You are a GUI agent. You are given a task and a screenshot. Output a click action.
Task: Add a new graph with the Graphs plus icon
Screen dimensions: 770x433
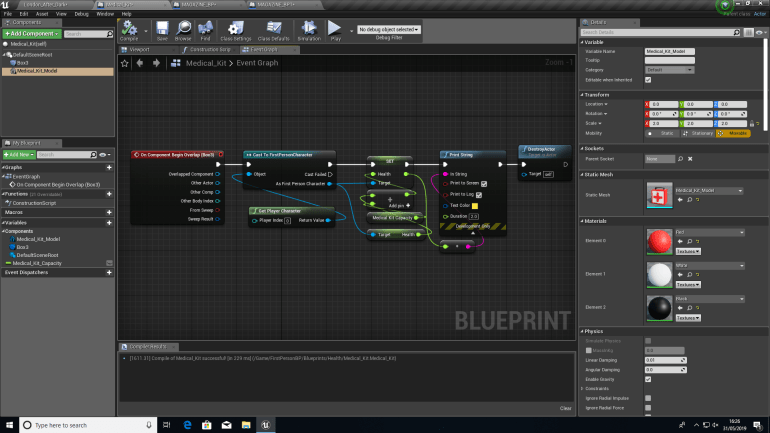click(109, 167)
